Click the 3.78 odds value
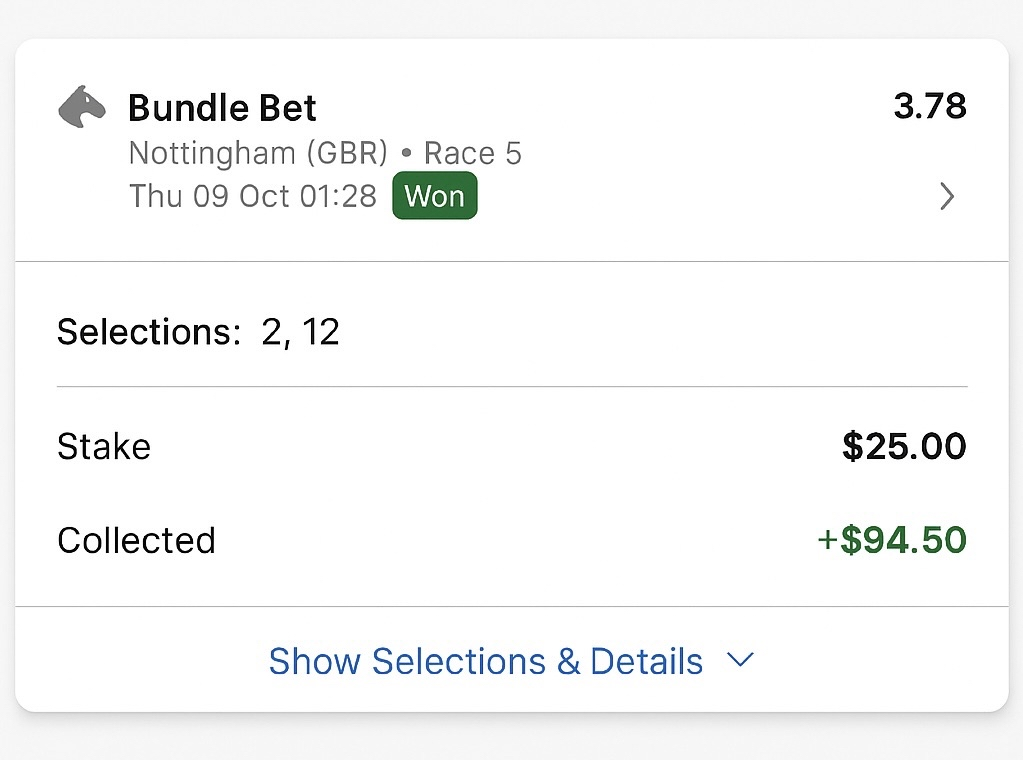Viewport: 1023px width, 760px height. tap(929, 106)
